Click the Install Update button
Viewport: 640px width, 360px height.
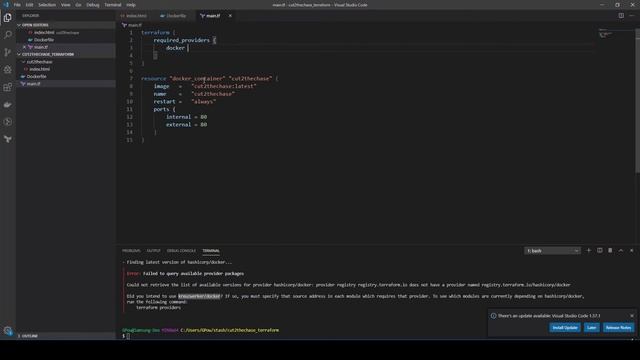tap(565, 327)
